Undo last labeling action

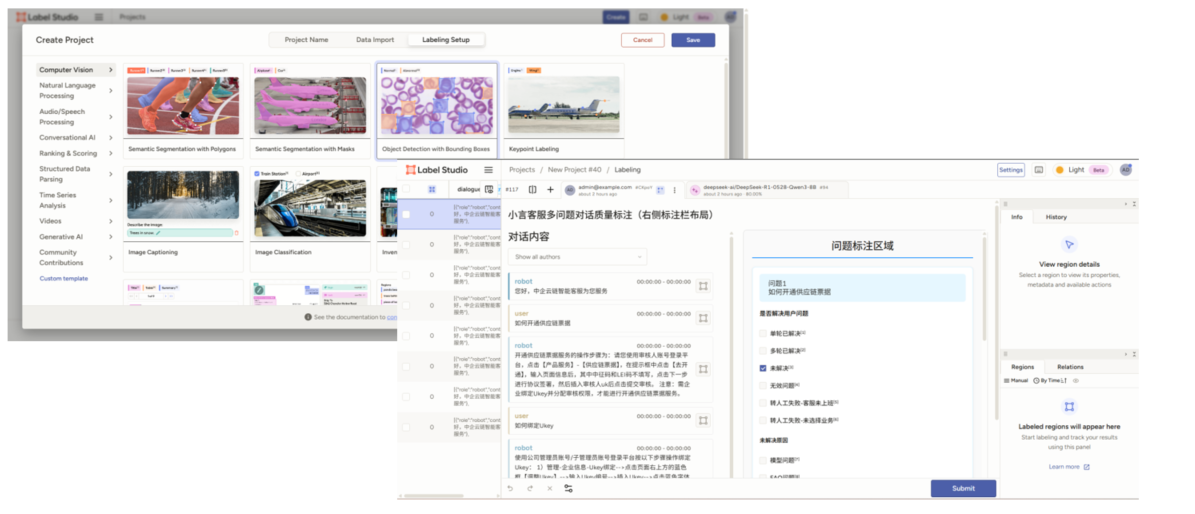(510, 488)
